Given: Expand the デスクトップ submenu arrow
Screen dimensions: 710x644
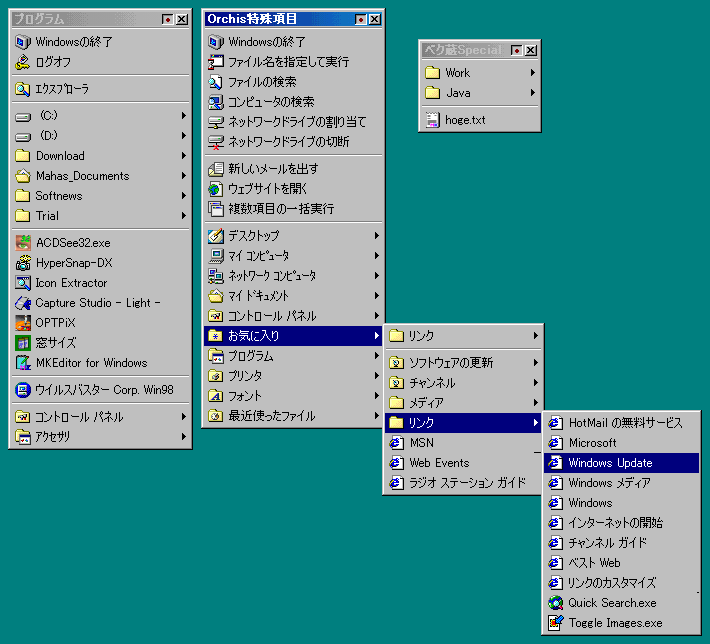Looking at the screenshot, I should point(376,235).
